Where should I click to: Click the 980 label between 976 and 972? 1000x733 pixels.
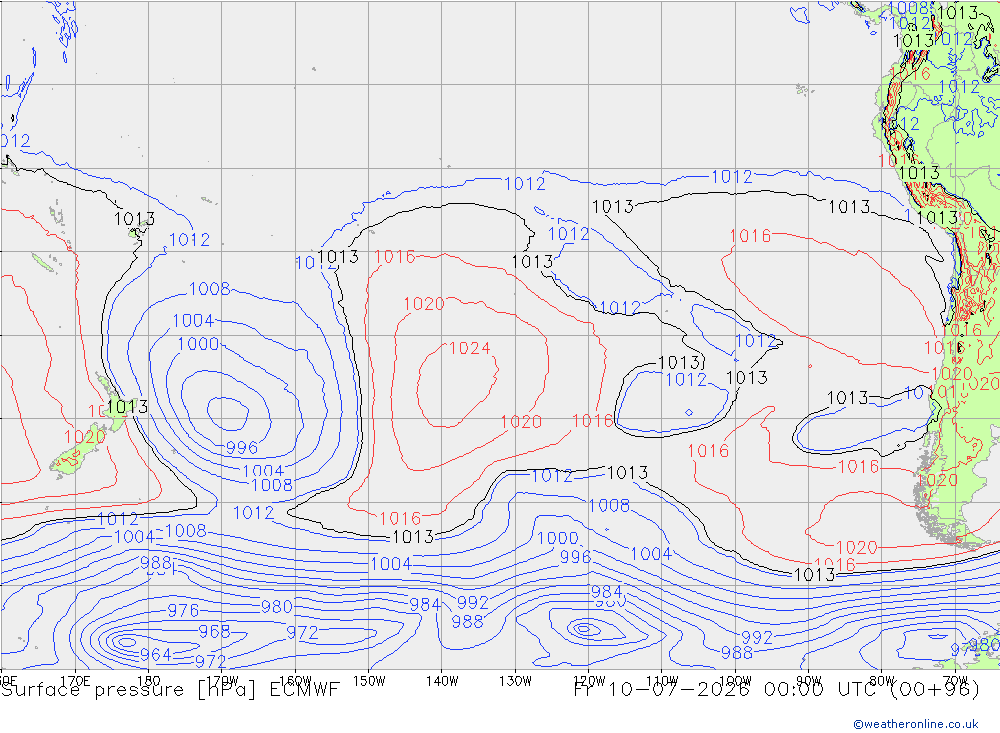[277, 607]
